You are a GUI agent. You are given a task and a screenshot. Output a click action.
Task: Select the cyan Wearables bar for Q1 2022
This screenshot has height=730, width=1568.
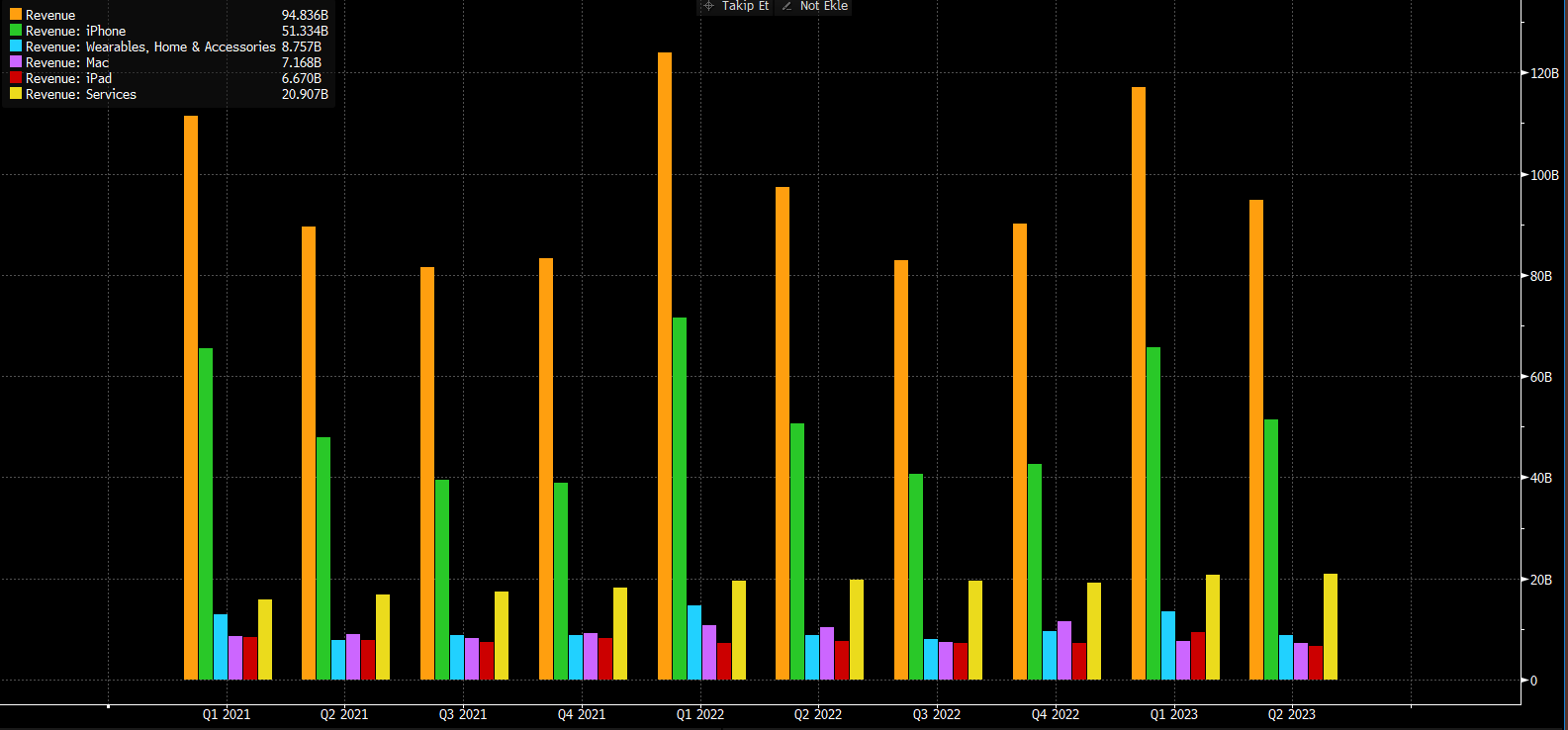click(694, 642)
